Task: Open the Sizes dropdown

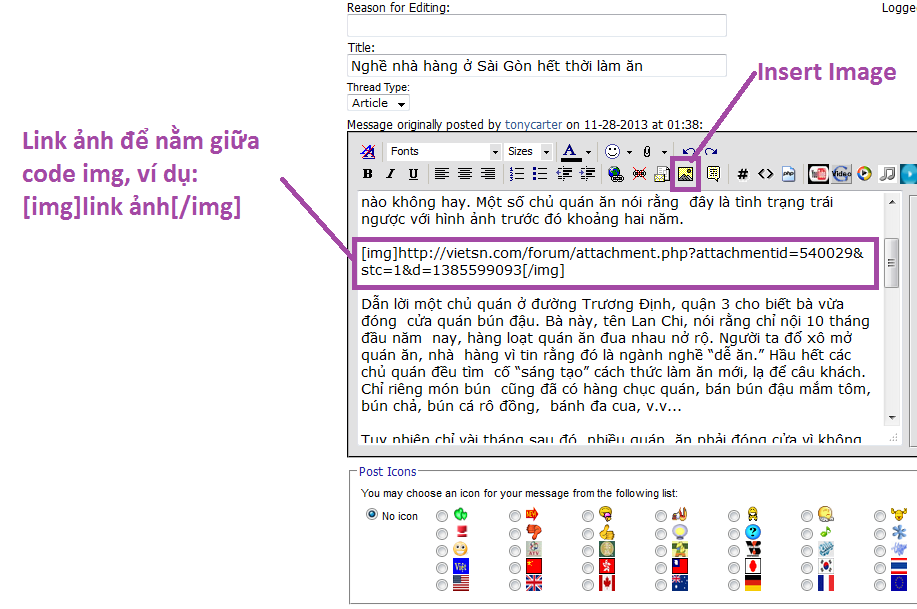Action: 528,151
